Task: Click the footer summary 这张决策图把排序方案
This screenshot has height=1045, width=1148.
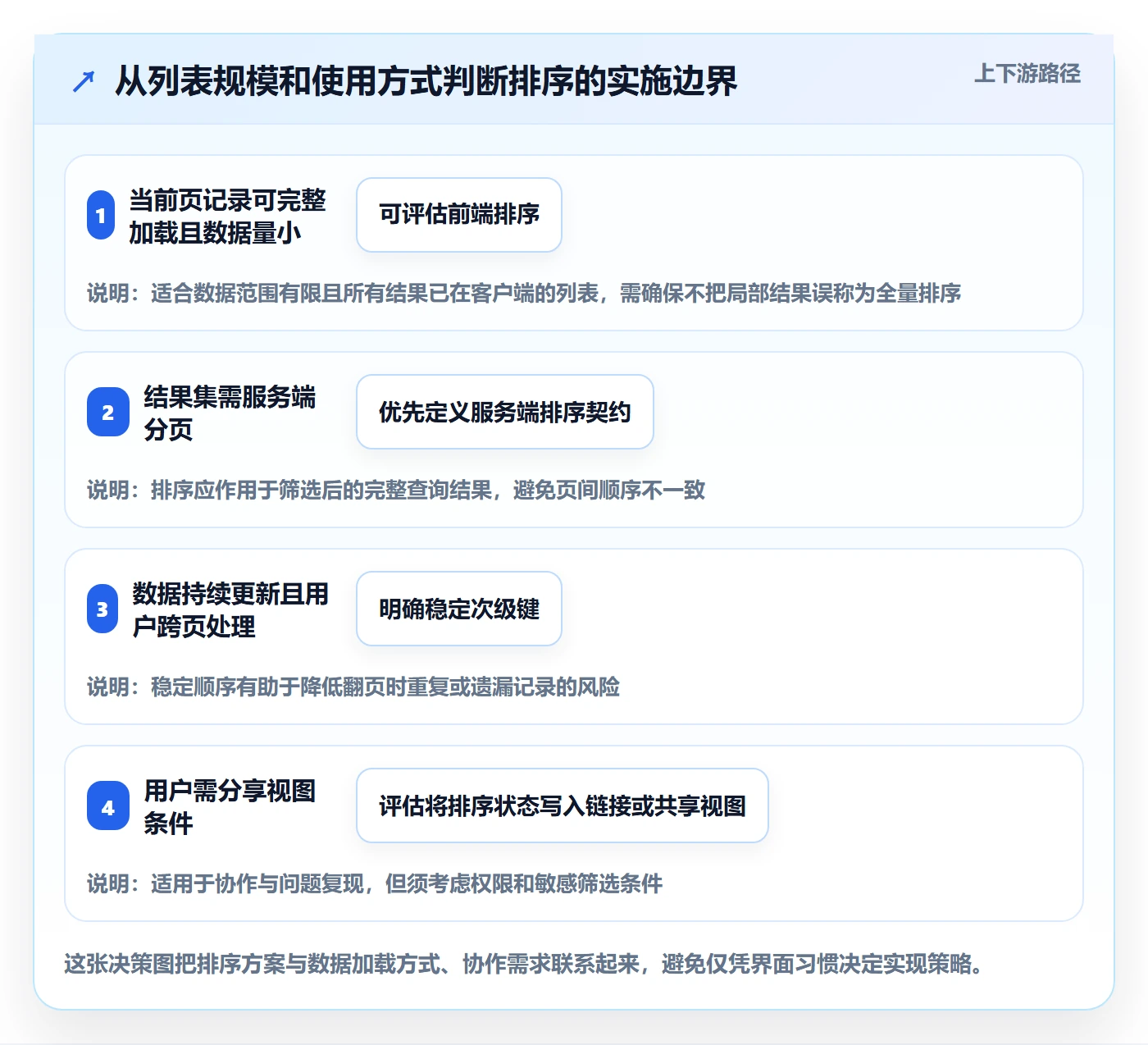Action: [523, 964]
